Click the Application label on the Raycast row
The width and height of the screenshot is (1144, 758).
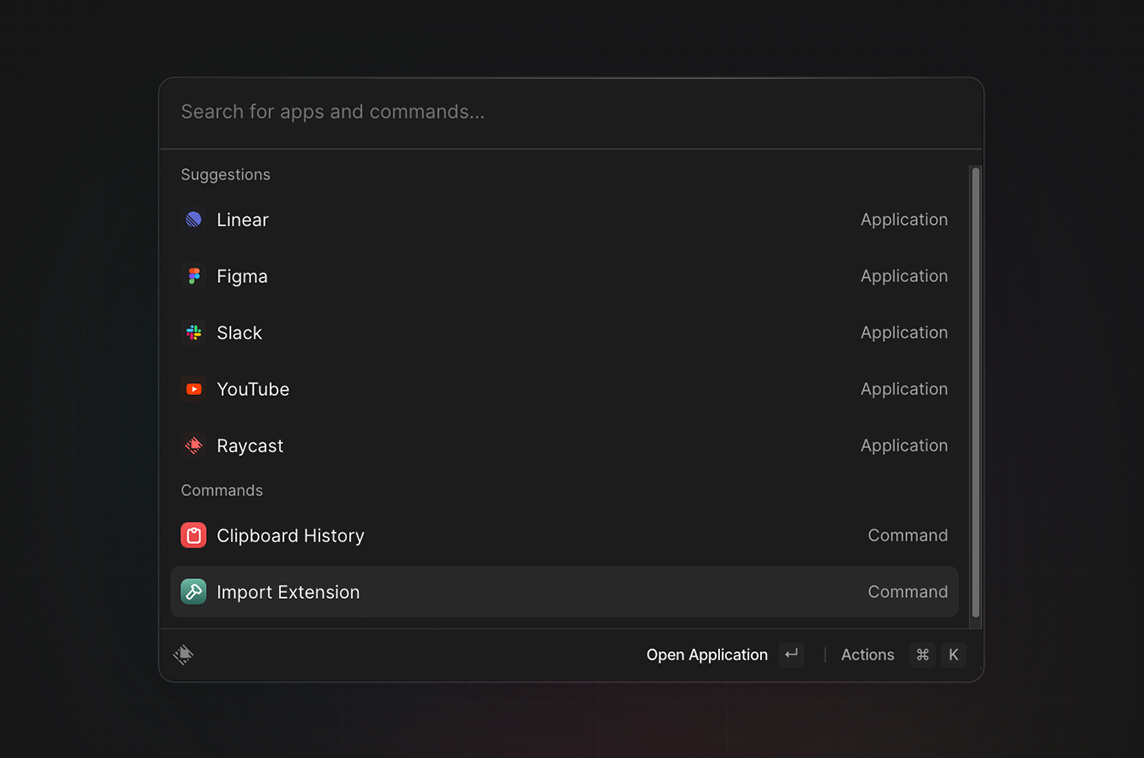pos(904,445)
